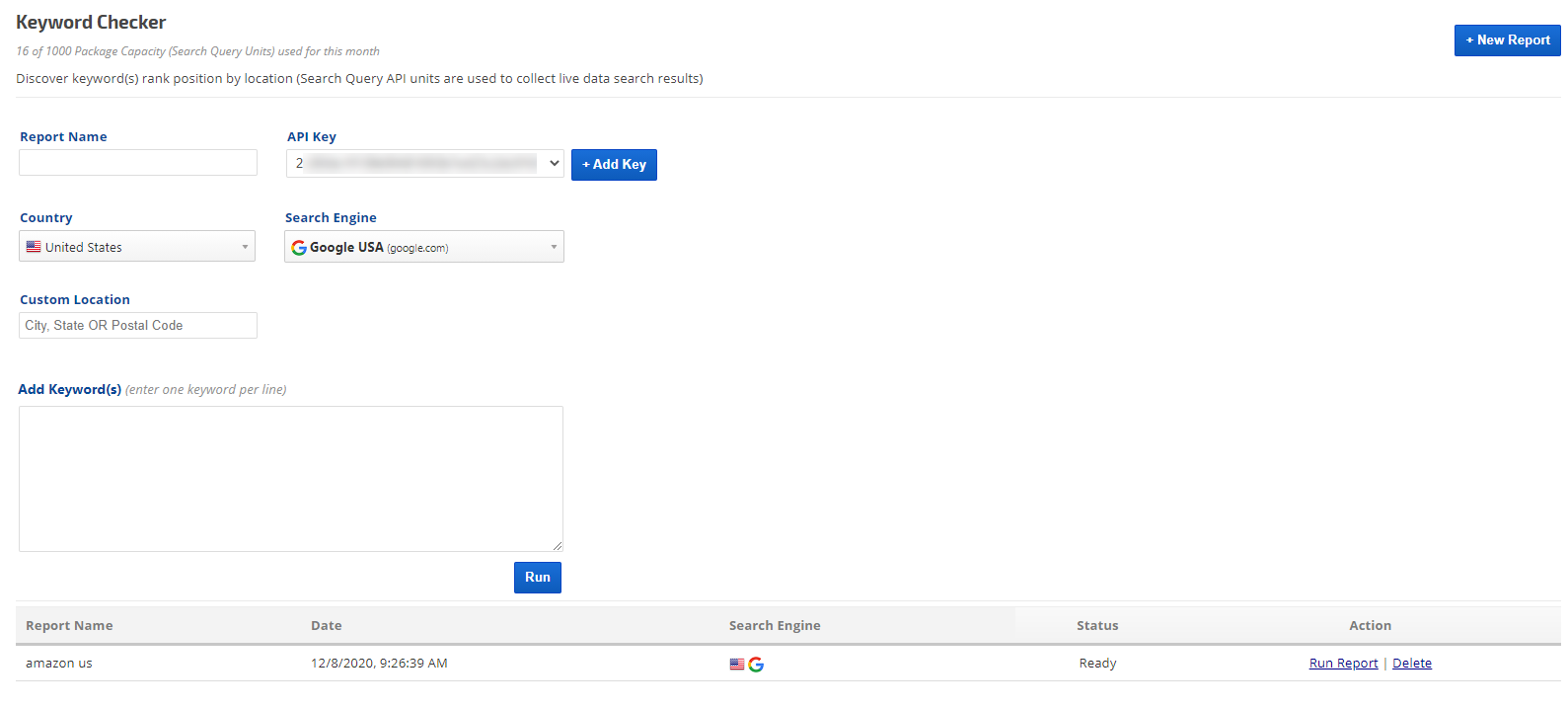Click the + Add Key button

point(614,165)
